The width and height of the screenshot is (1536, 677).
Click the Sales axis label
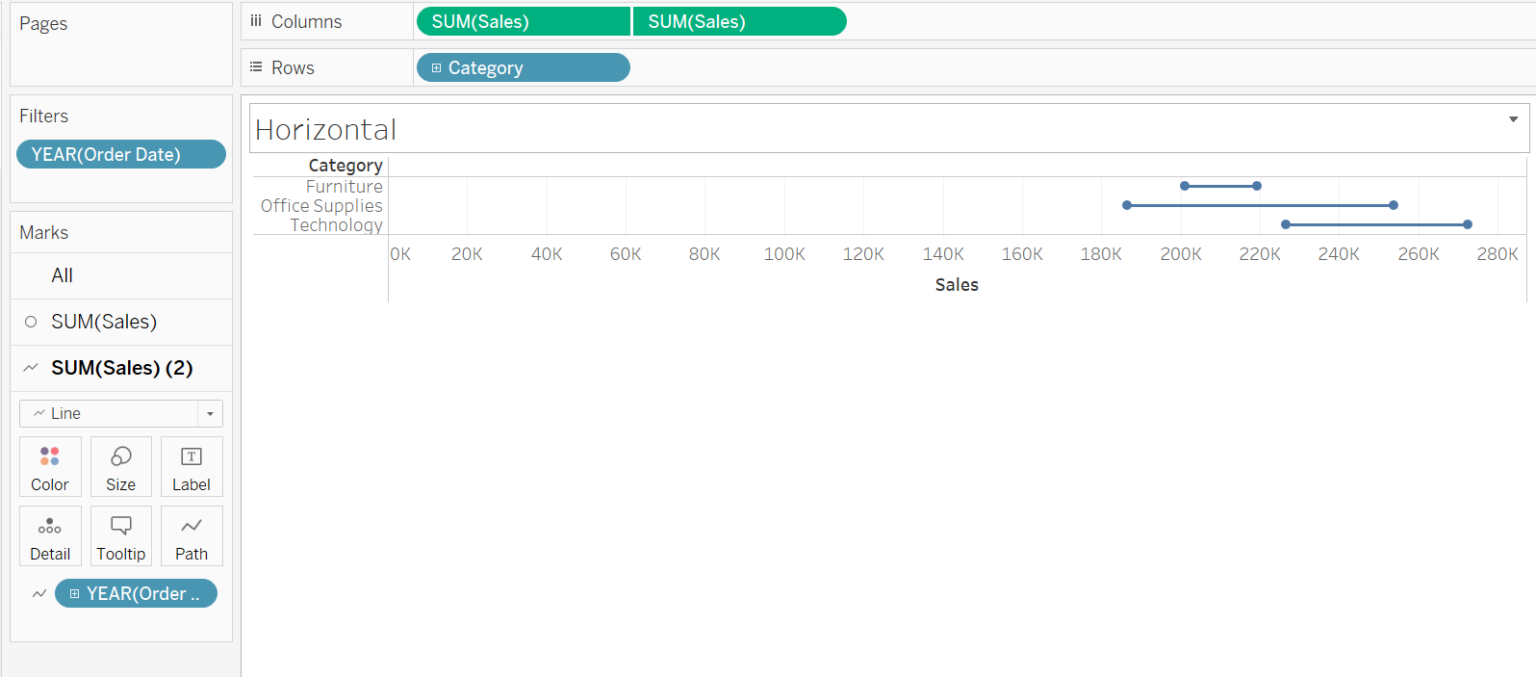click(956, 284)
